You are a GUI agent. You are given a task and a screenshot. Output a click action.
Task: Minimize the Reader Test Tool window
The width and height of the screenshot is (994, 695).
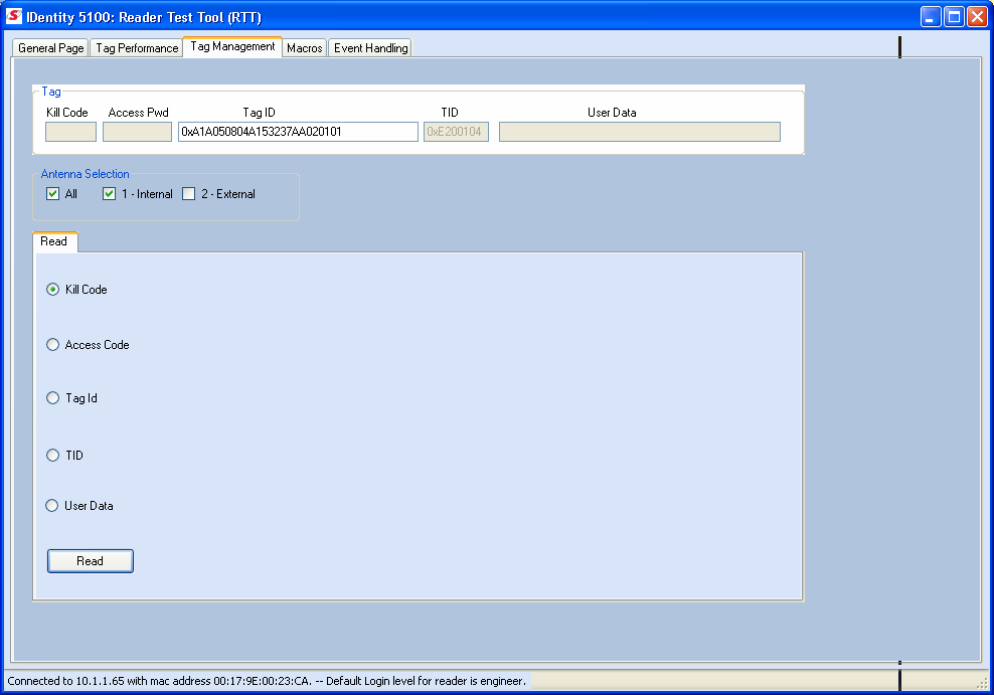click(x=930, y=16)
